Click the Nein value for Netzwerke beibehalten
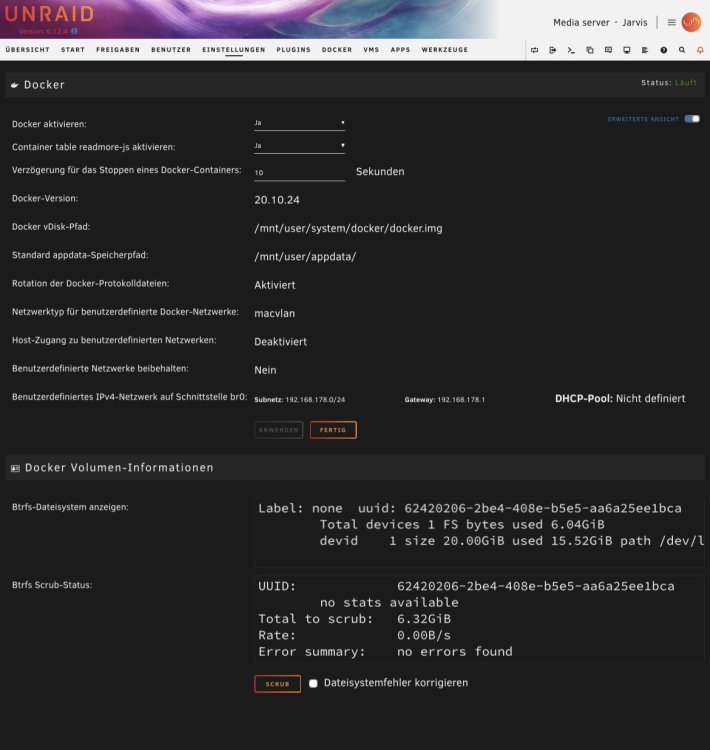Image resolution: width=710 pixels, height=750 pixels. pyautogui.click(x=265, y=370)
